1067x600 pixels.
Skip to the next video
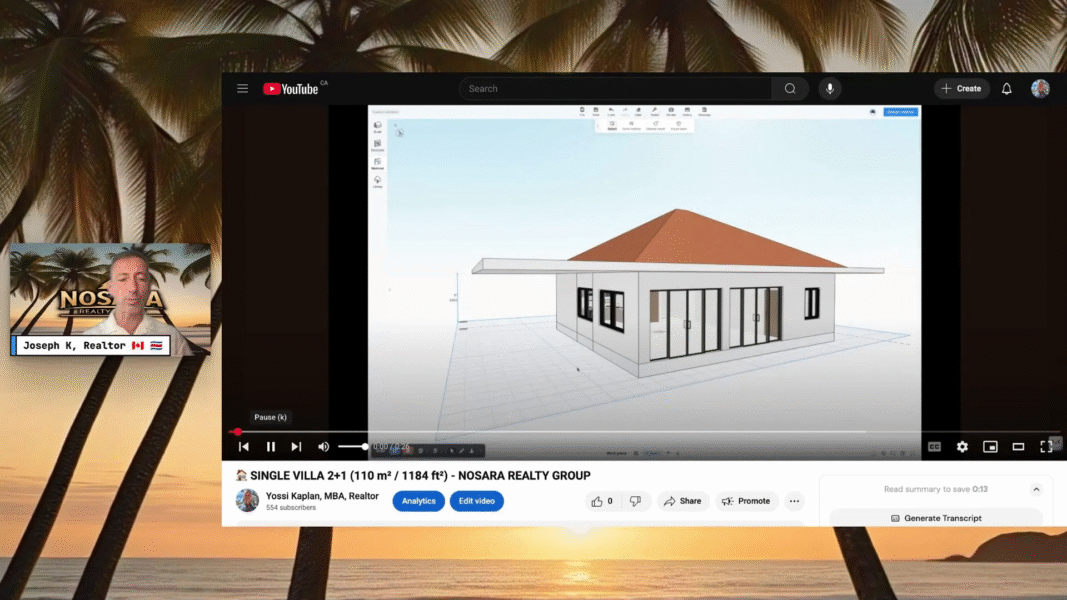click(296, 447)
